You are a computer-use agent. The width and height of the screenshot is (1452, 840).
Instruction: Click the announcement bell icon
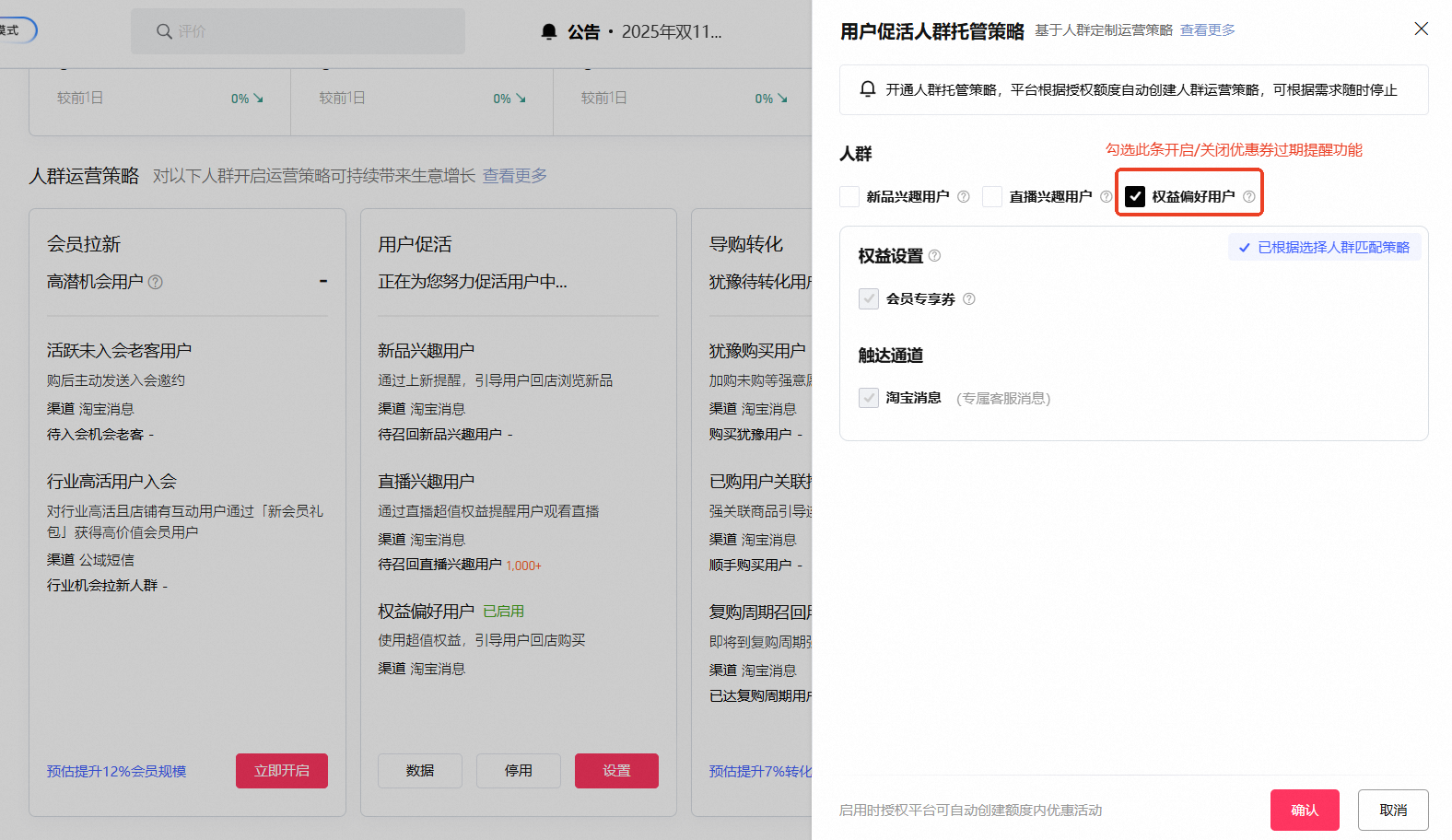coord(549,32)
